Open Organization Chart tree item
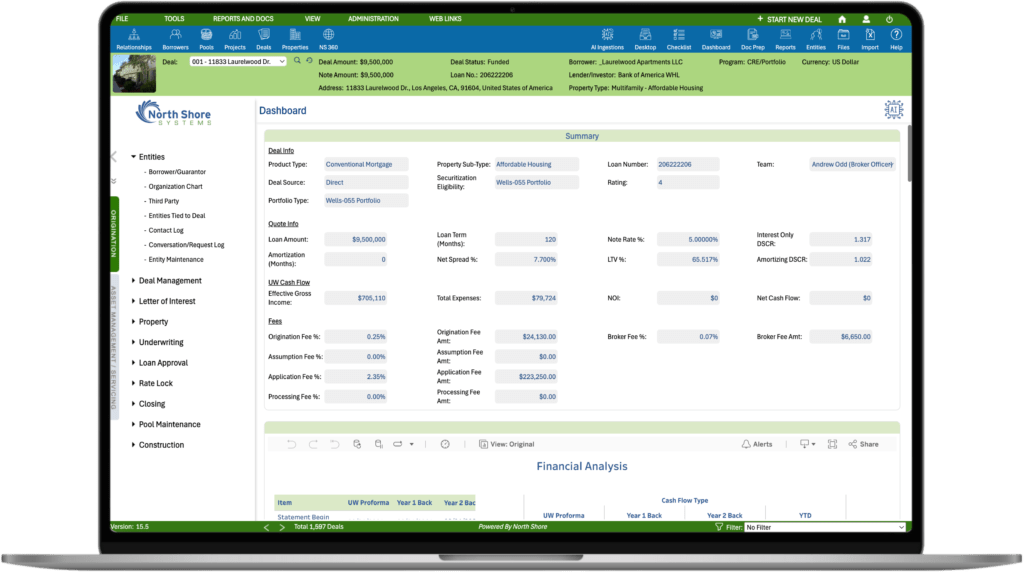Screen dimensions: 1024x572 175,186
